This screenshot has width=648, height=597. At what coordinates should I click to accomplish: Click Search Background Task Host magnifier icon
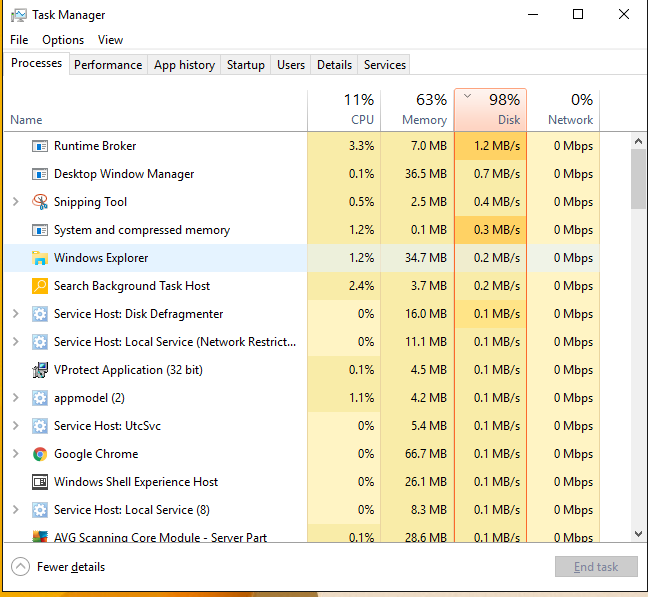pos(40,286)
